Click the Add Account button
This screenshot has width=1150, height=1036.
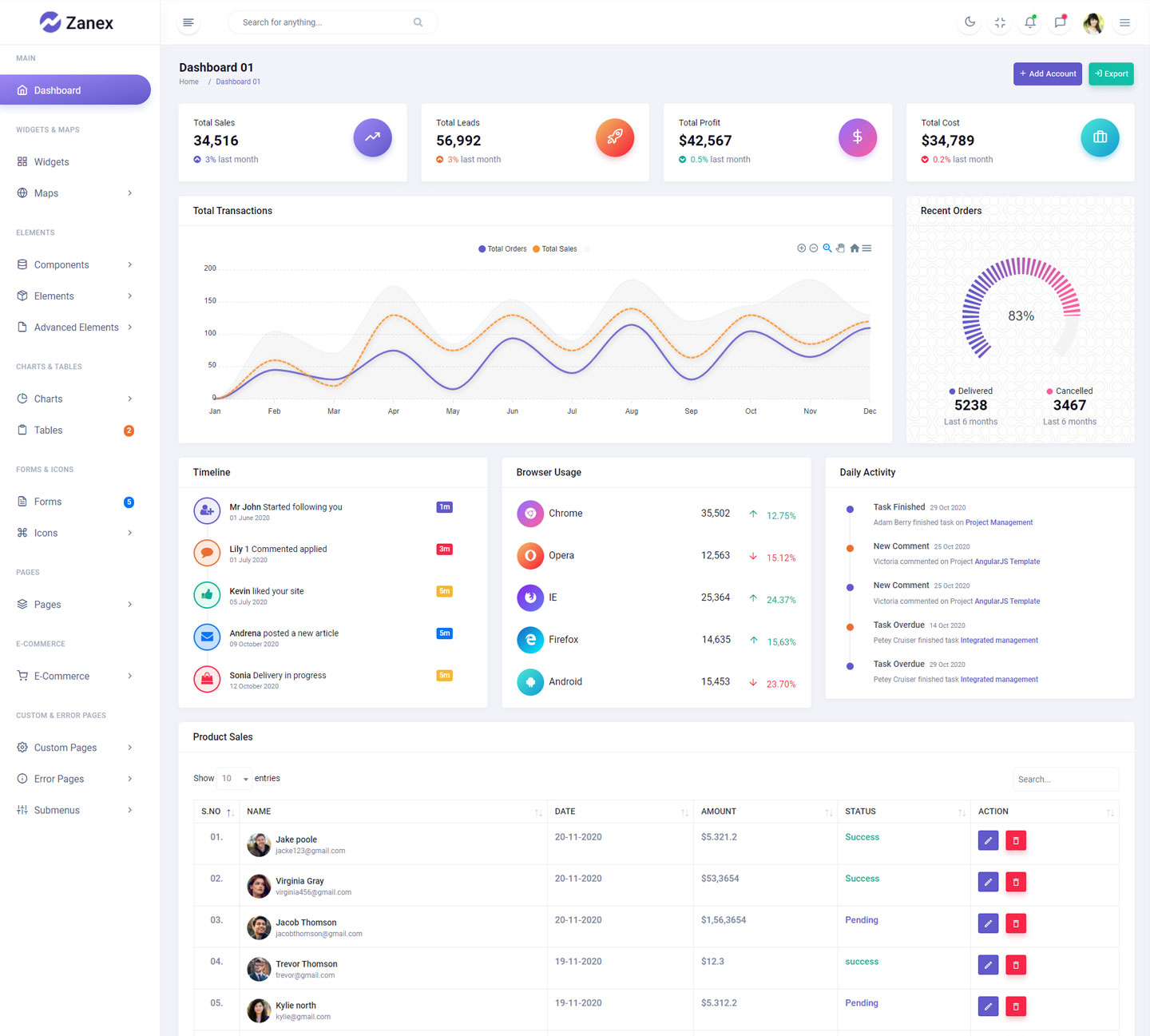(1047, 73)
